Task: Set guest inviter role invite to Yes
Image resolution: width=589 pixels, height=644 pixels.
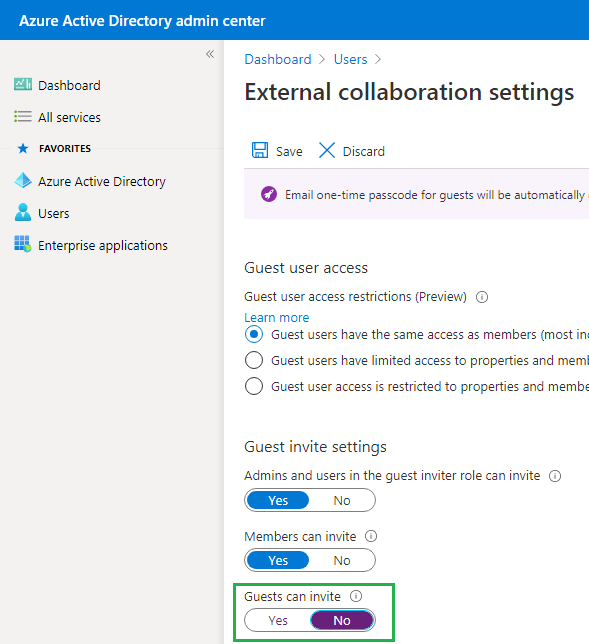Action: (278, 500)
